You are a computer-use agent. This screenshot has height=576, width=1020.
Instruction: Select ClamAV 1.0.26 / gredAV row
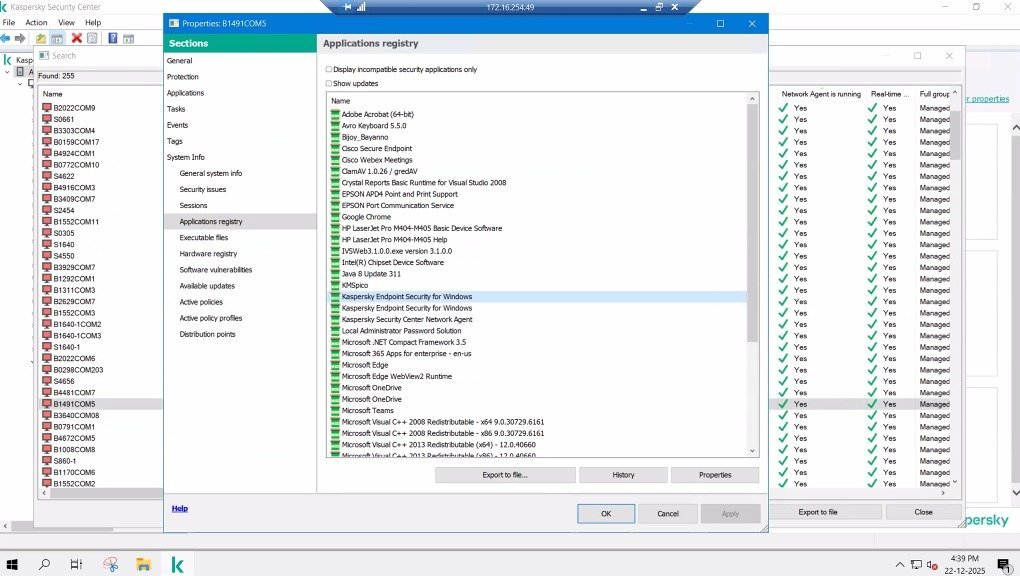coord(537,171)
